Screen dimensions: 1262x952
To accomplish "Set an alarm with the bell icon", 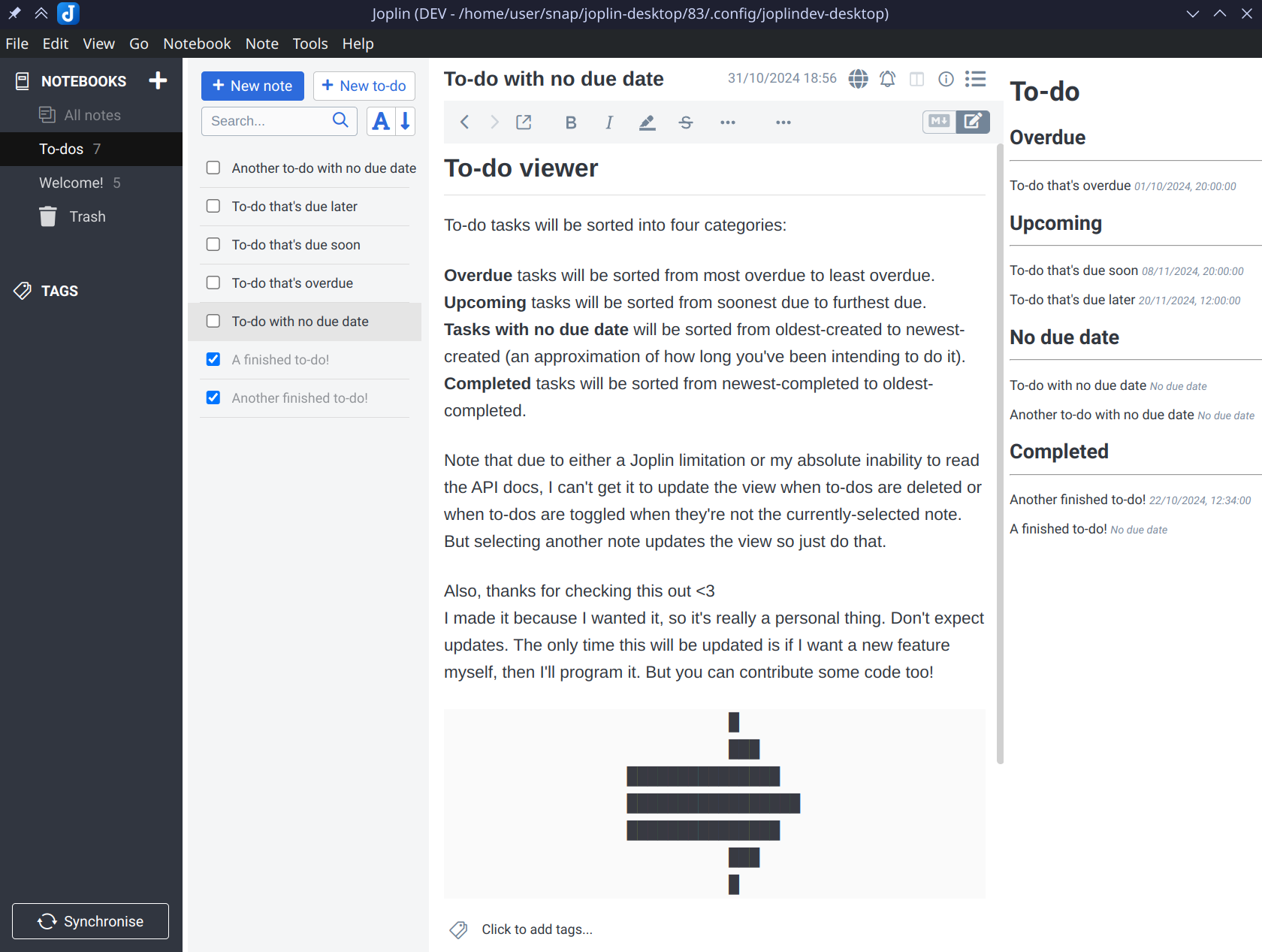I will click(887, 79).
